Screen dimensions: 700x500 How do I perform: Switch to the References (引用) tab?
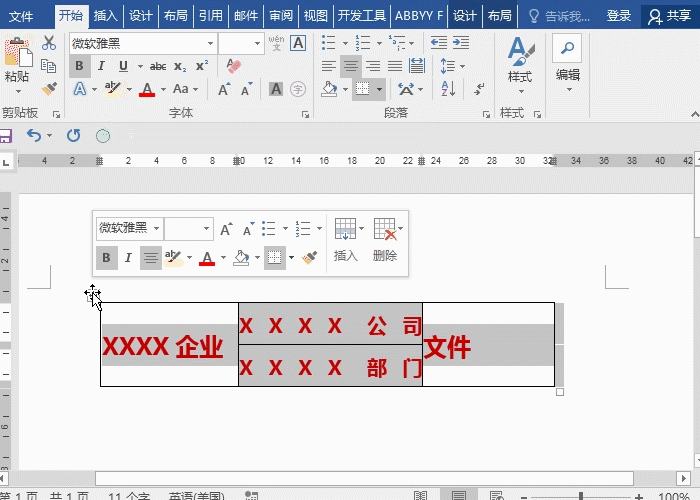coord(211,16)
